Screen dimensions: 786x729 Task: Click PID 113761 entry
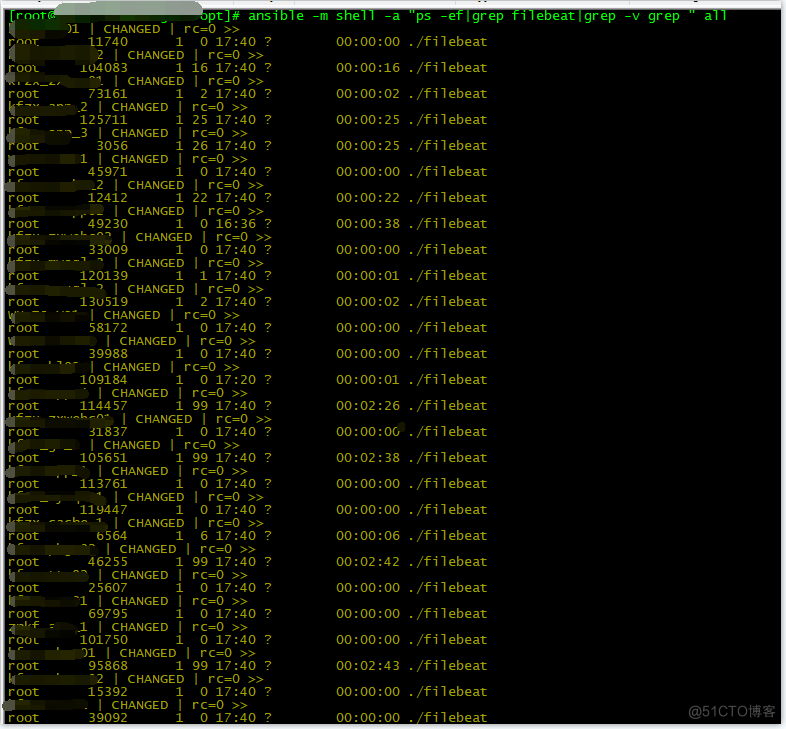pyautogui.click(x=104, y=484)
